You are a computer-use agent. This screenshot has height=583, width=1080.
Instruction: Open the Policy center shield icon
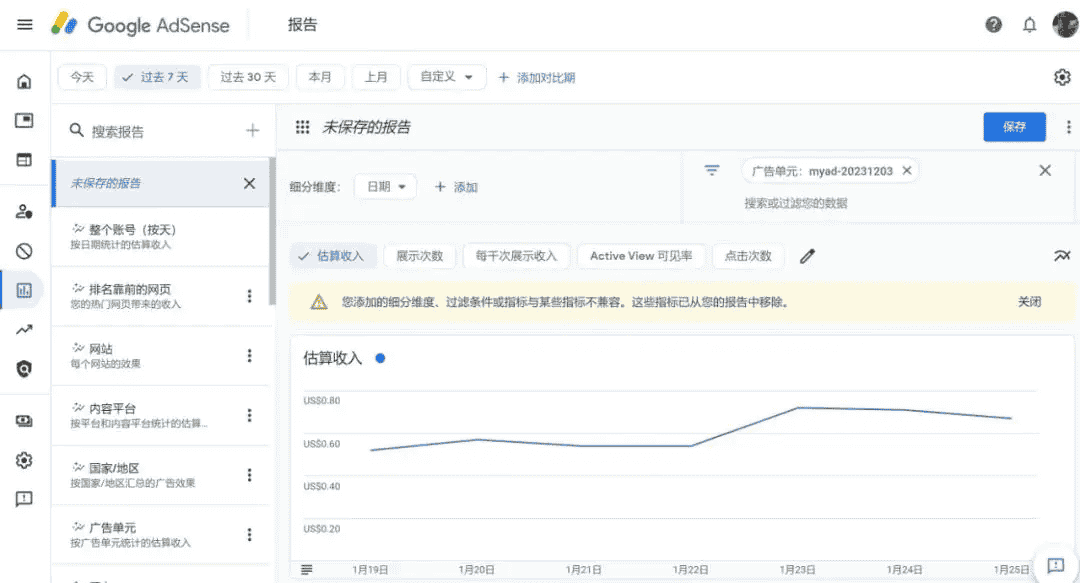point(24,369)
